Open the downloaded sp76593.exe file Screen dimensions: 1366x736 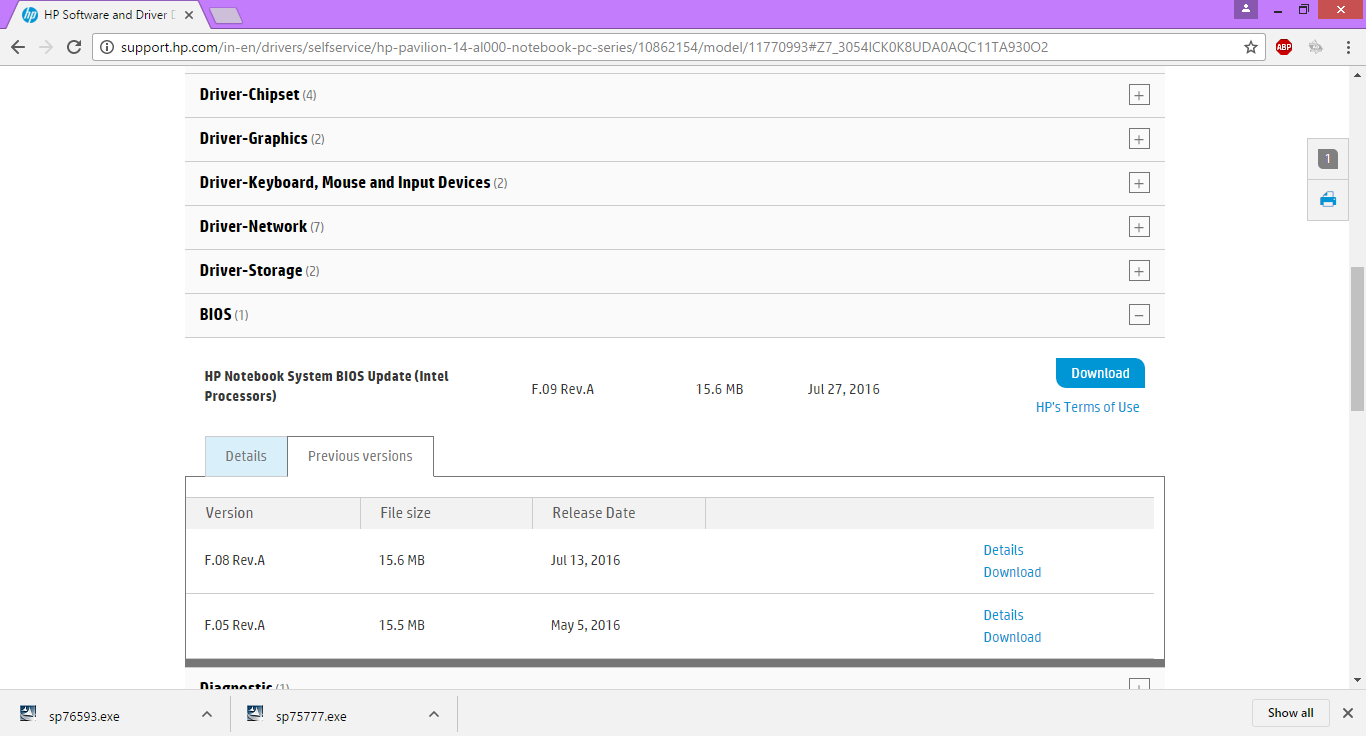coord(84,716)
